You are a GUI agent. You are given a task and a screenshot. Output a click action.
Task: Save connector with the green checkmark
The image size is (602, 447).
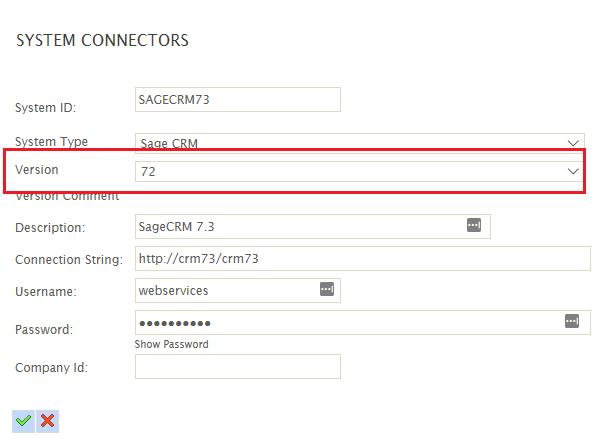point(23,421)
